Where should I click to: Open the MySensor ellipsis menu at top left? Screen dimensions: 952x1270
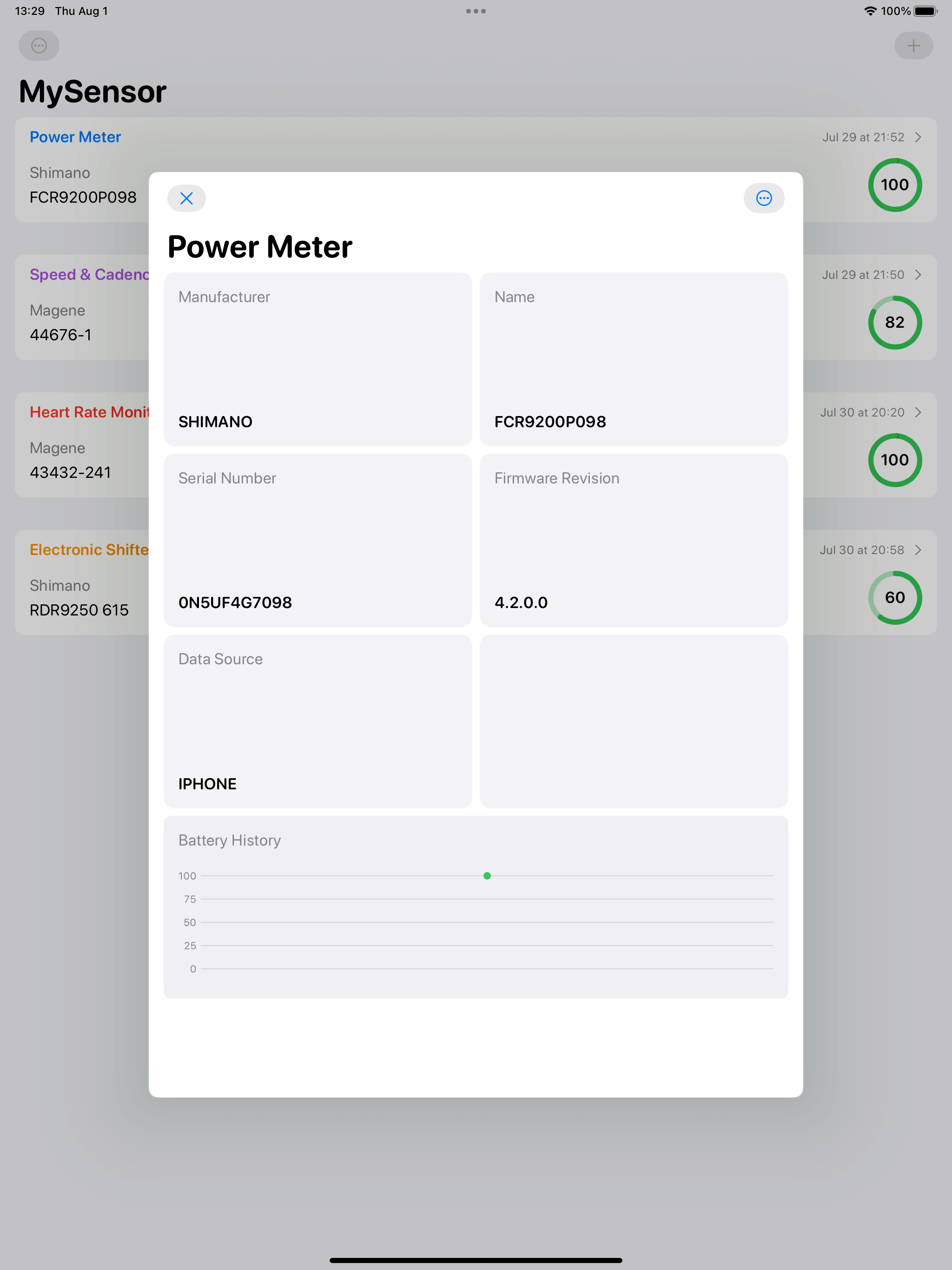click(x=39, y=46)
